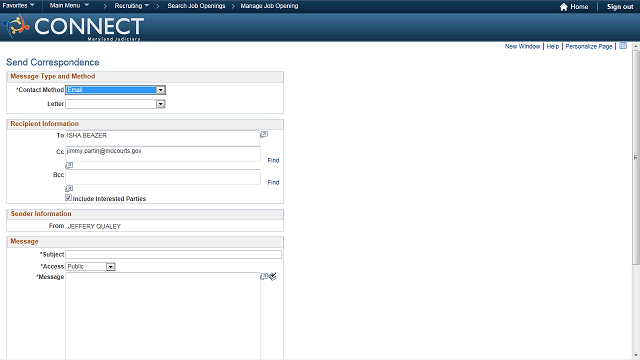The height and width of the screenshot is (360, 640).
Task: Click the Cc email field
Action: tap(163, 154)
